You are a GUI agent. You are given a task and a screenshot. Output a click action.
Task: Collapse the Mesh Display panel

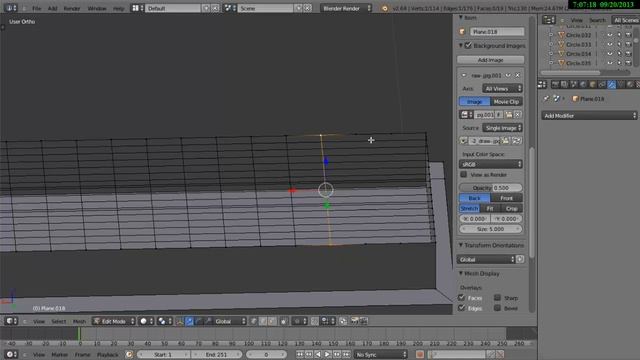461,273
